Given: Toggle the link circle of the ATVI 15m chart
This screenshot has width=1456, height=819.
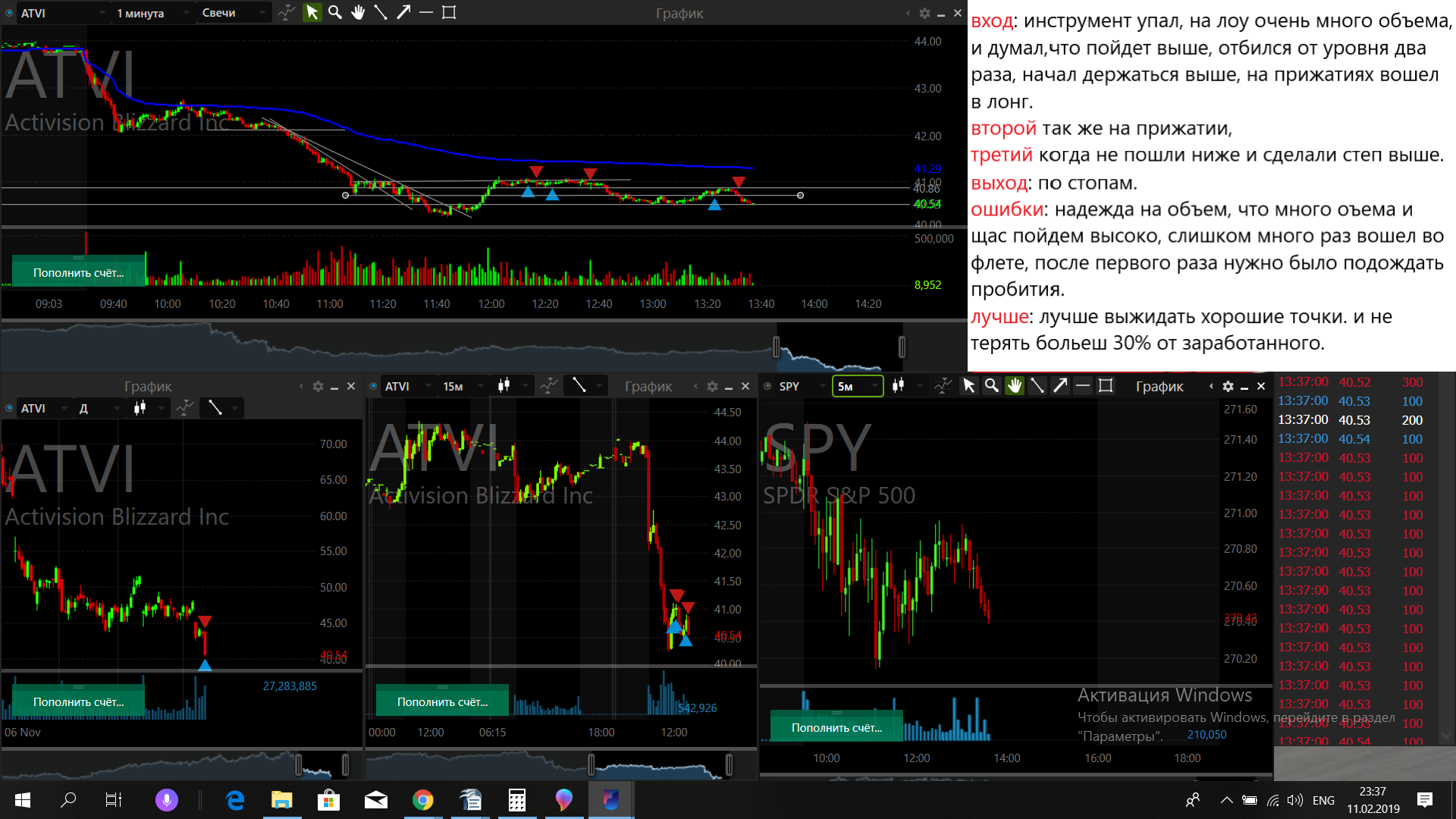Looking at the screenshot, I should (x=373, y=386).
